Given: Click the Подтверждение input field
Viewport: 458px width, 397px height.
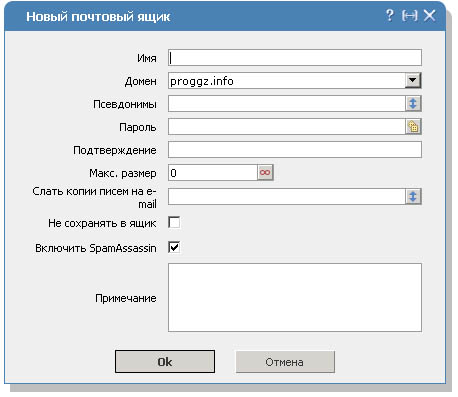Looking at the screenshot, I should pyautogui.click(x=295, y=150).
